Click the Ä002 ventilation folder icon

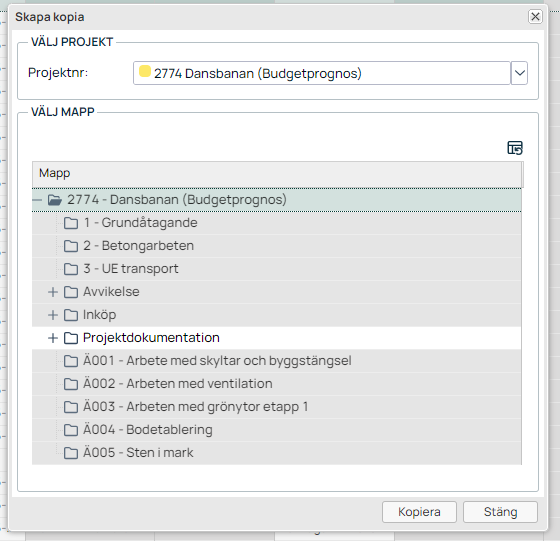(71, 384)
